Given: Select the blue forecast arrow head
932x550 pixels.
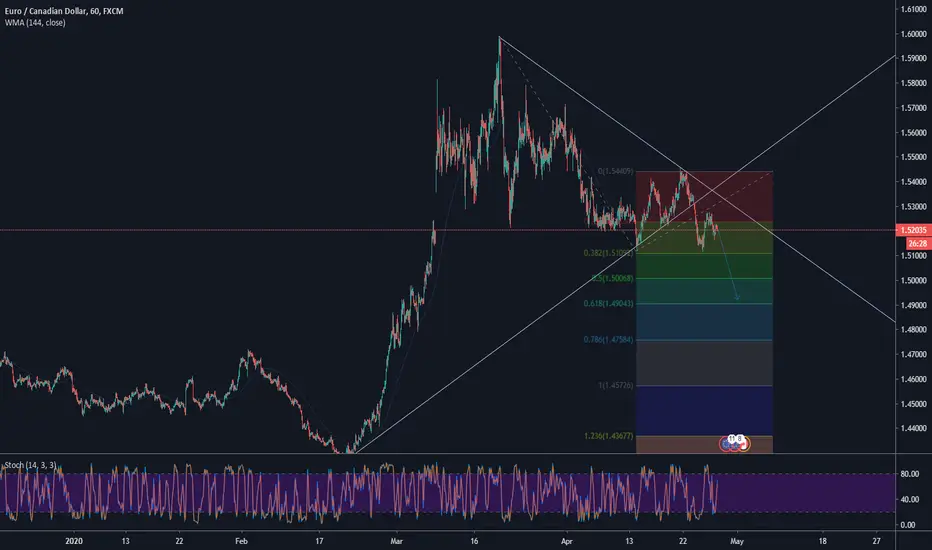Looking at the screenshot, I should pyautogui.click(x=737, y=297).
